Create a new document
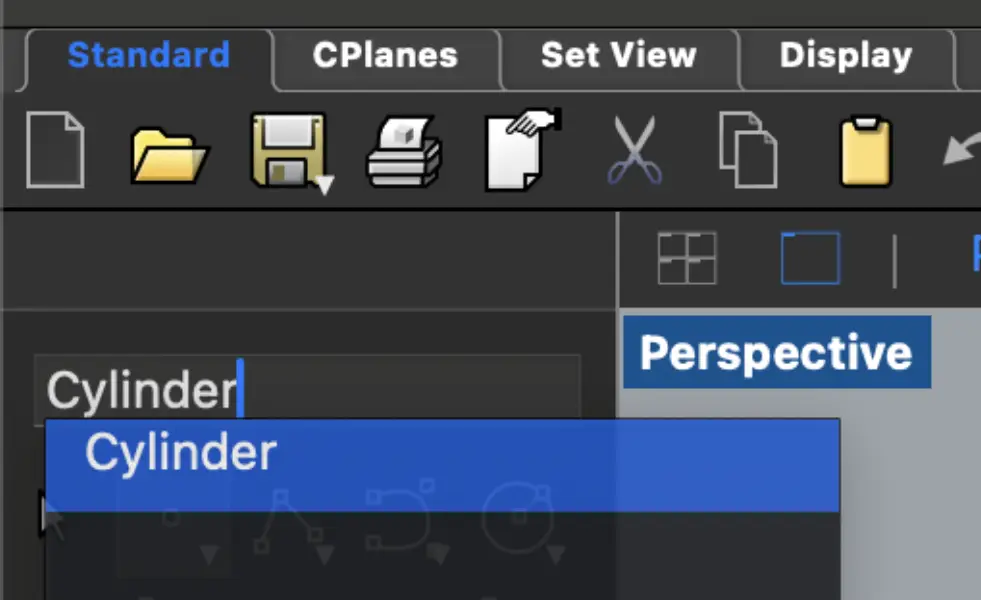The height and width of the screenshot is (600, 981). coord(55,150)
